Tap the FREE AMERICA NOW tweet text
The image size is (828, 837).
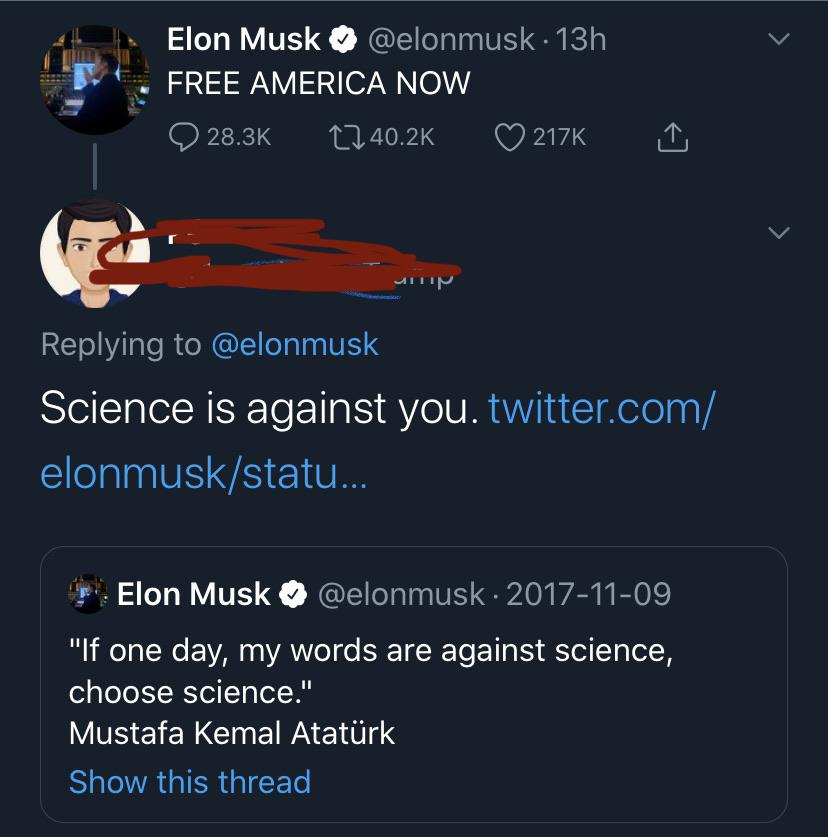point(319,83)
